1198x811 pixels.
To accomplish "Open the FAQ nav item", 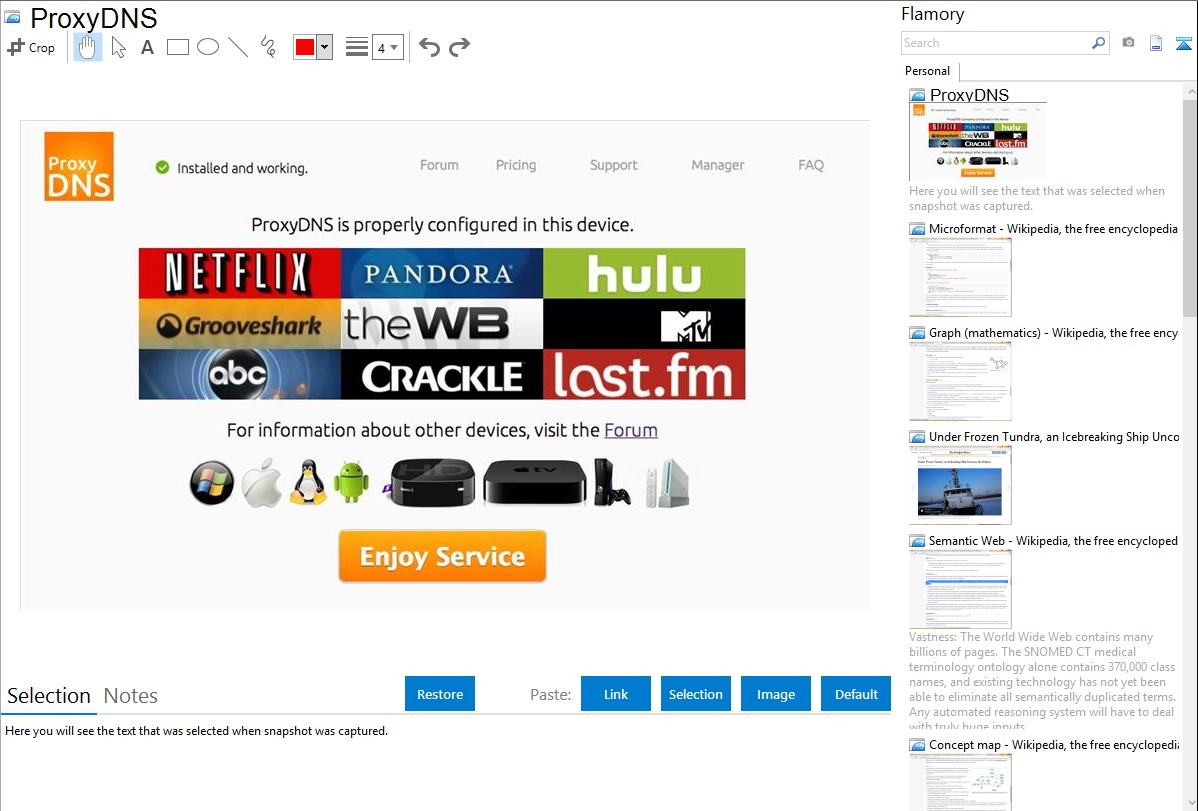I will tap(811, 165).
